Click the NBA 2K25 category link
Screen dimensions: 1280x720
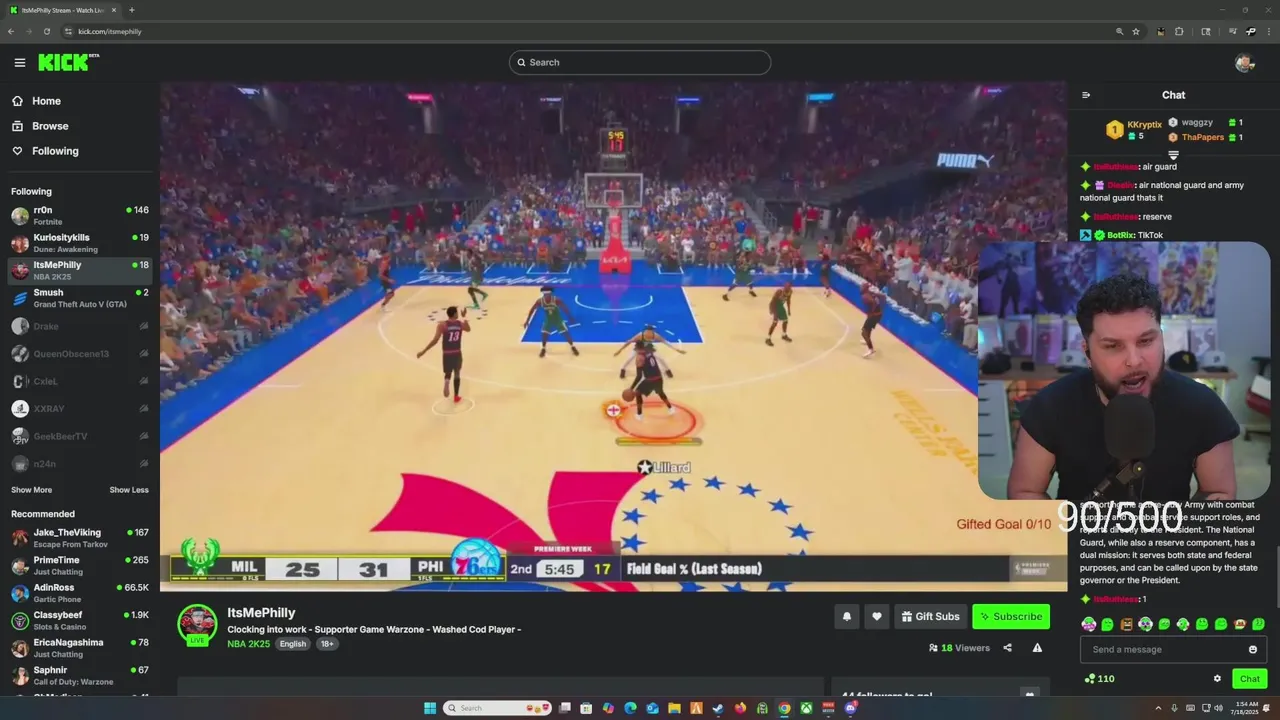coord(249,644)
